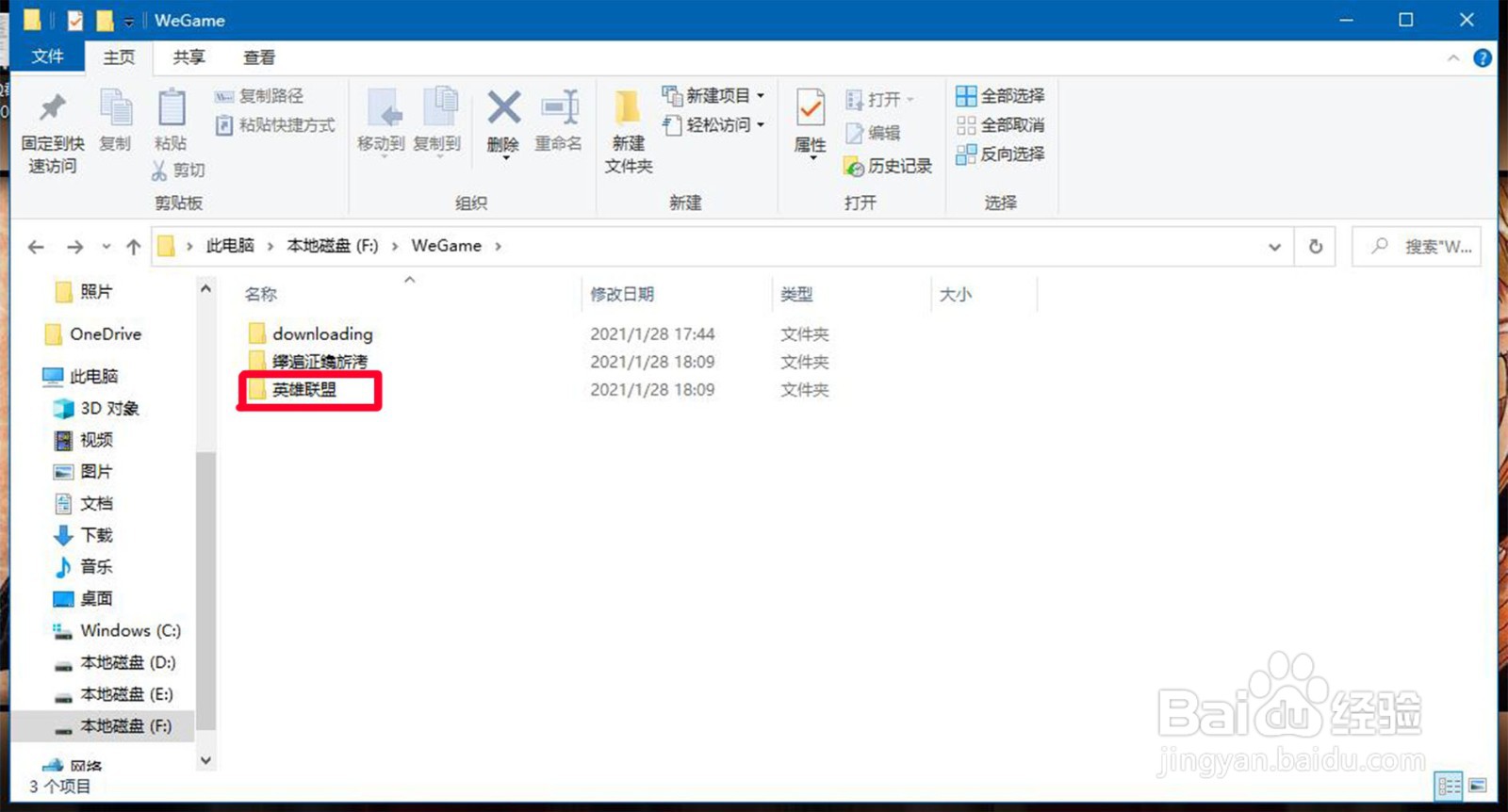Click Invert selection (反向选择)
1508x812 pixels.
pos(1000,154)
